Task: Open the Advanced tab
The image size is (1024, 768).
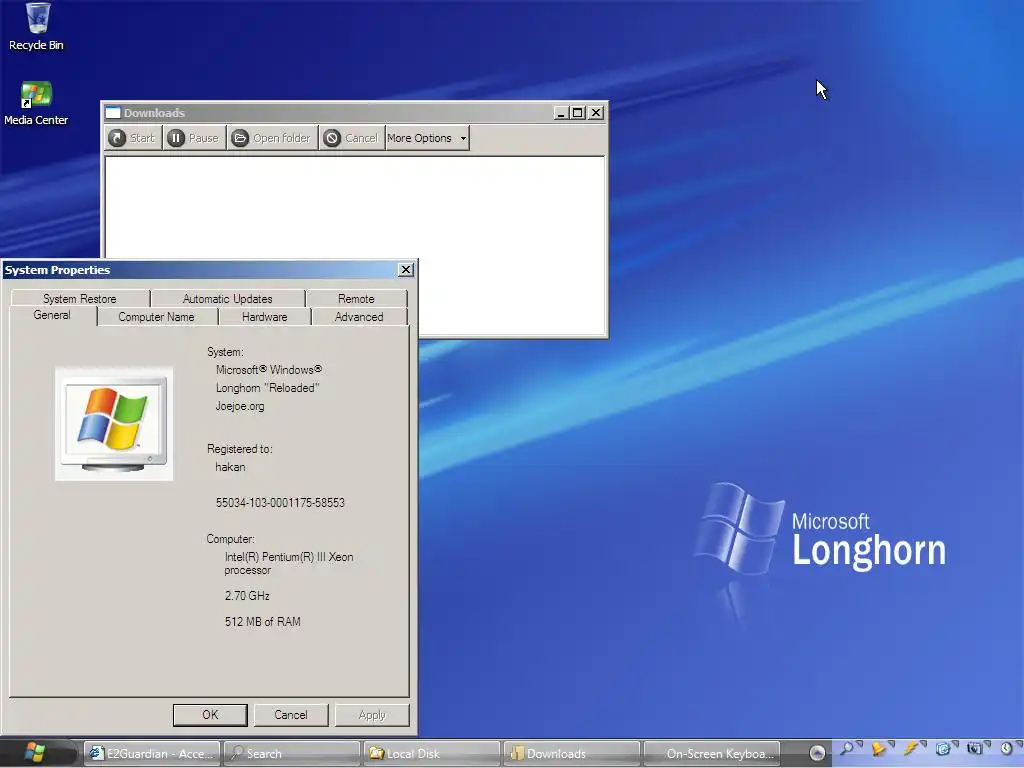Action: pos(359,317)
